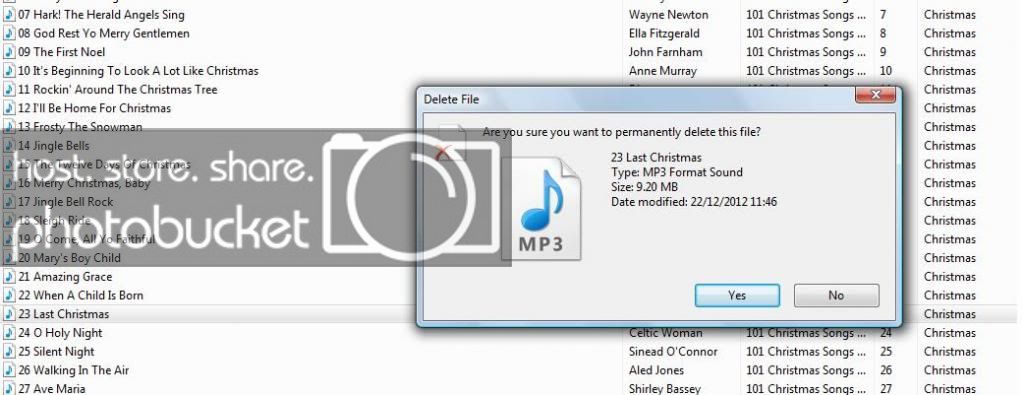Click music icon beside 08 God Rest Ye Merry Gentlemen
Screen dimensions: 1024x395
(x=9, y=33)
